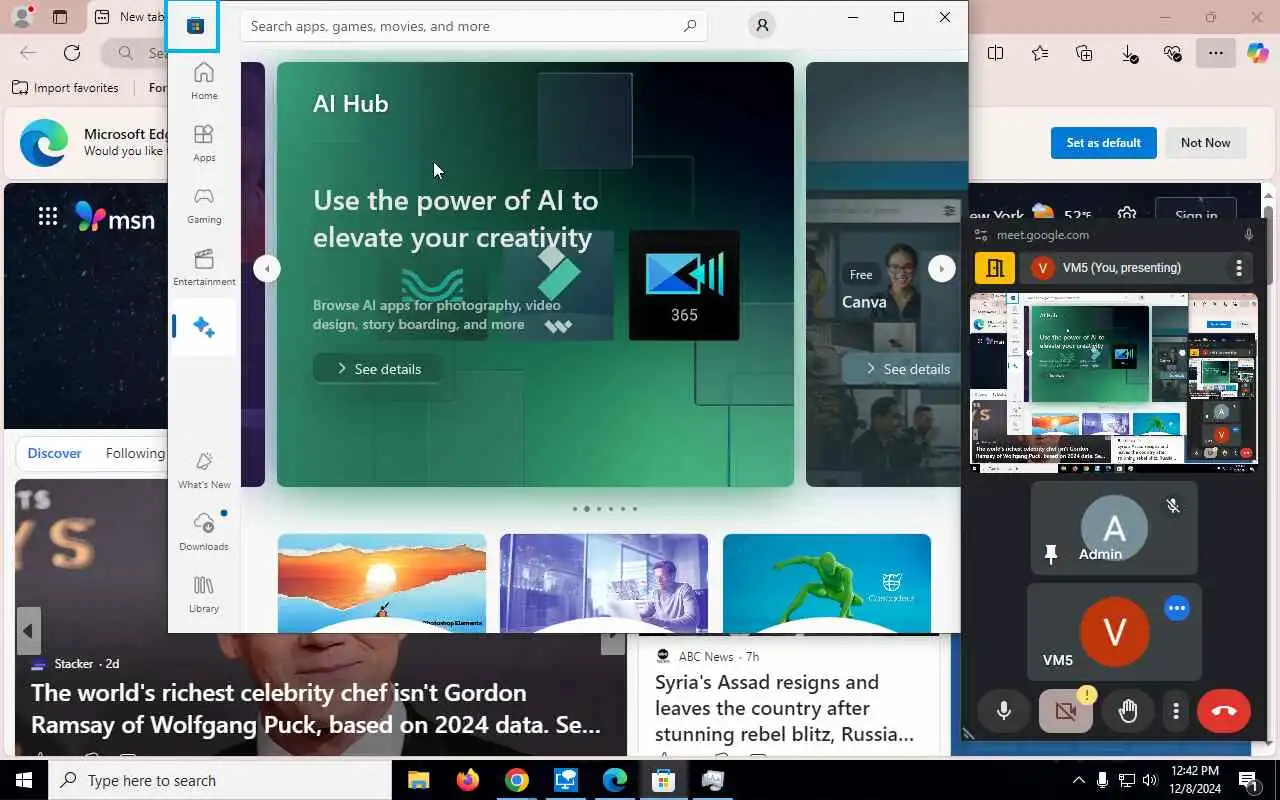Open Apps section in Store sidebar
Screen dimensions: 1280x800
pyautogui.click(x=204, y=143)
